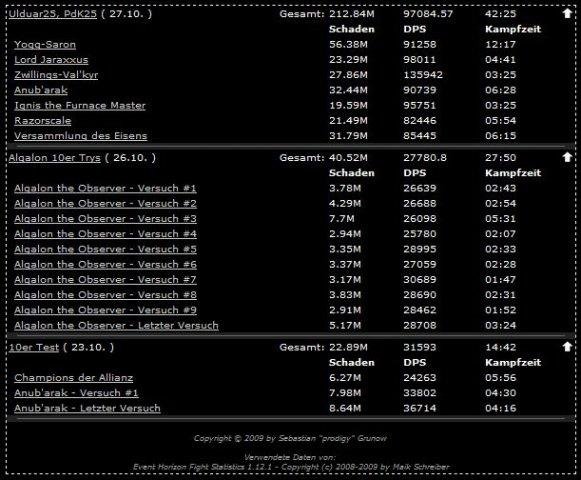The height and width of the screenshot is (480, 581).
Task: Click the Anub'arak Letzter Versuch DPS 36714
Action: pyautogui.click(x=420, y=408)
